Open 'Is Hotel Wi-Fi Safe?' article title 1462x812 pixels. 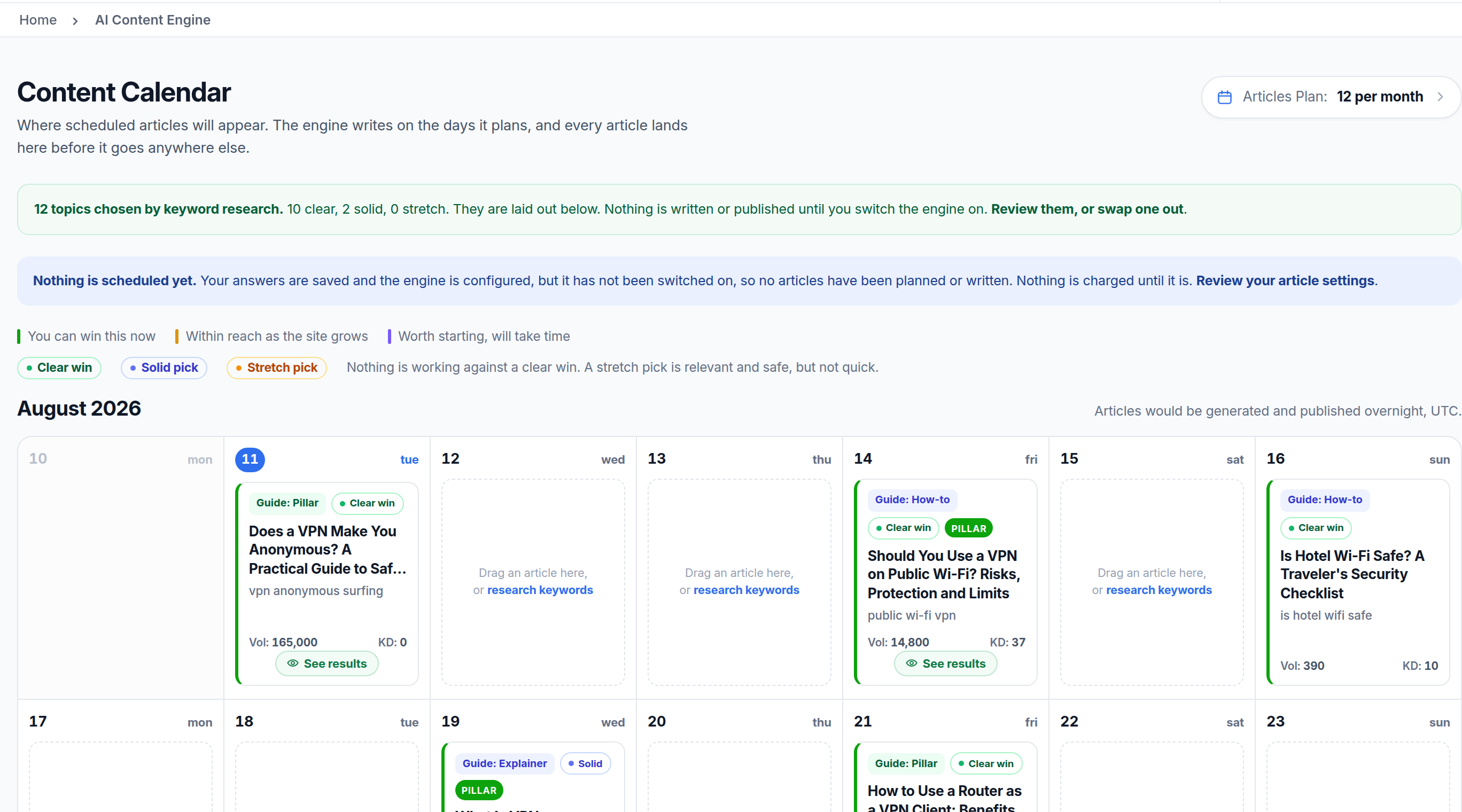[1352, 574]
